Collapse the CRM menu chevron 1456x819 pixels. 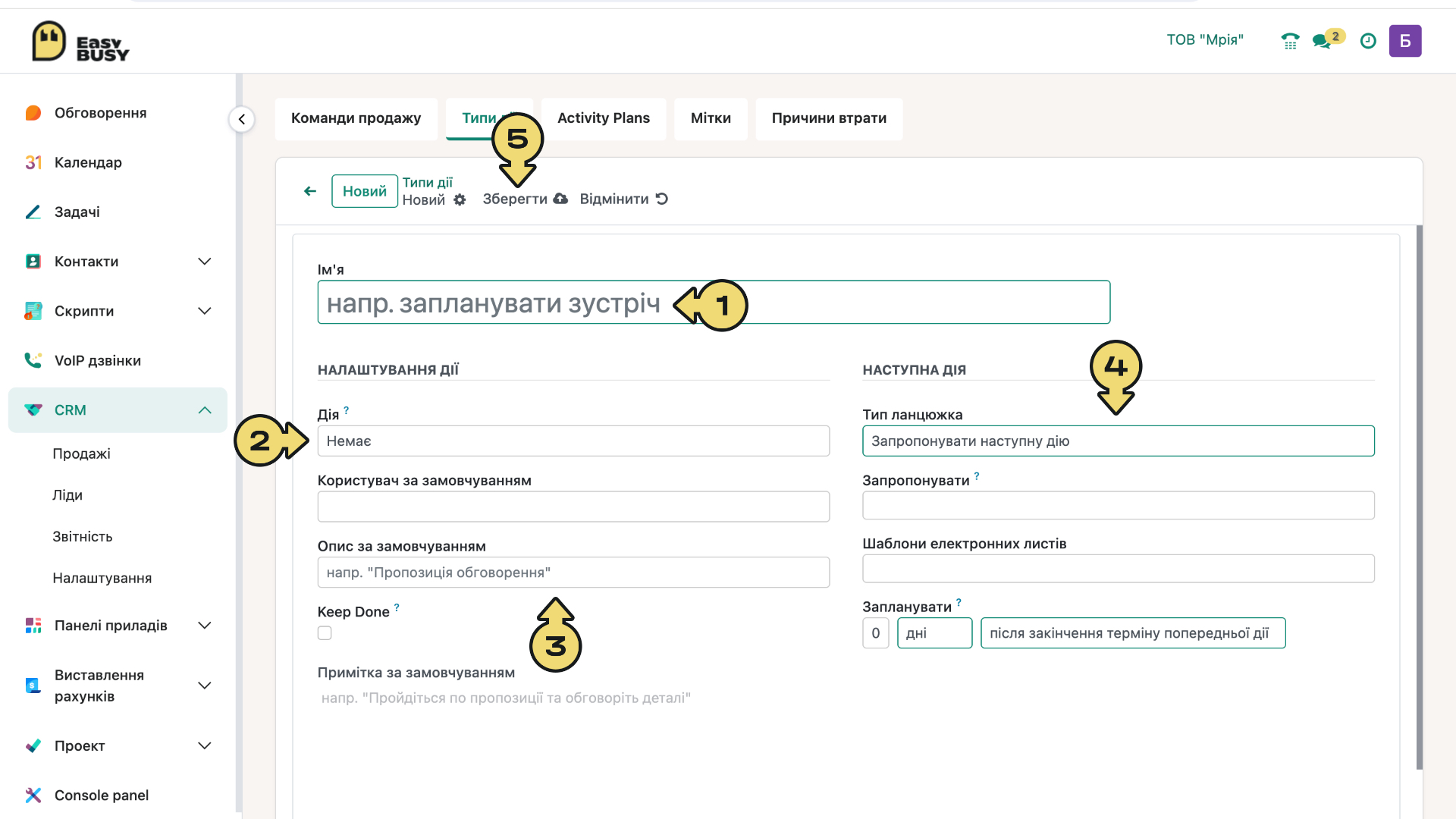click(x=205, y=410)
